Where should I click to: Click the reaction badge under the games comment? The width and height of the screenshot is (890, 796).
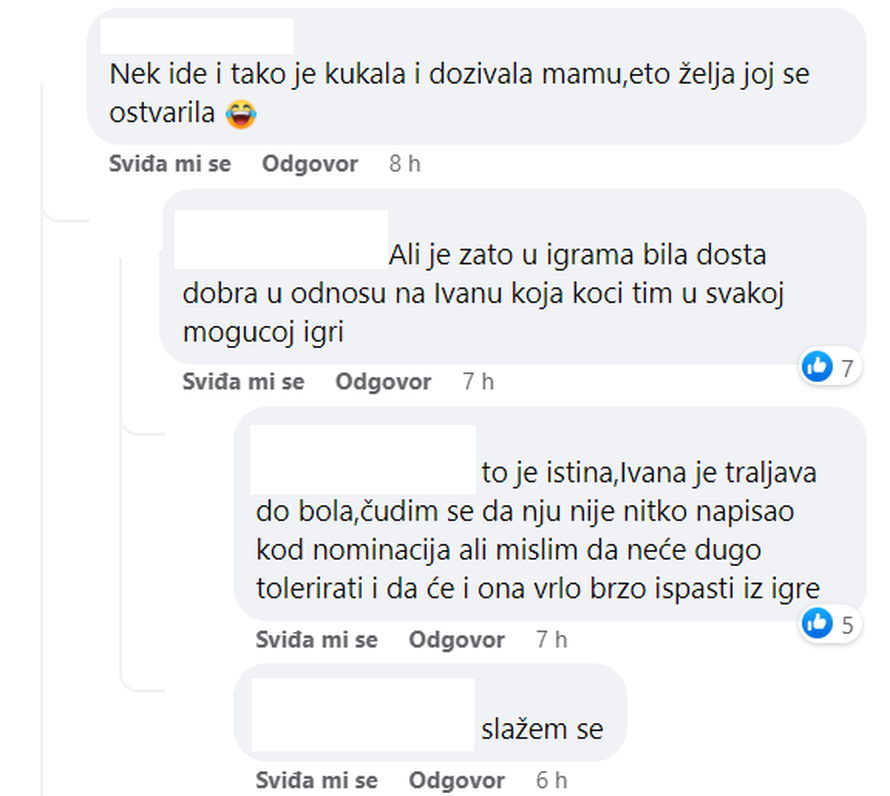point(816,367)
